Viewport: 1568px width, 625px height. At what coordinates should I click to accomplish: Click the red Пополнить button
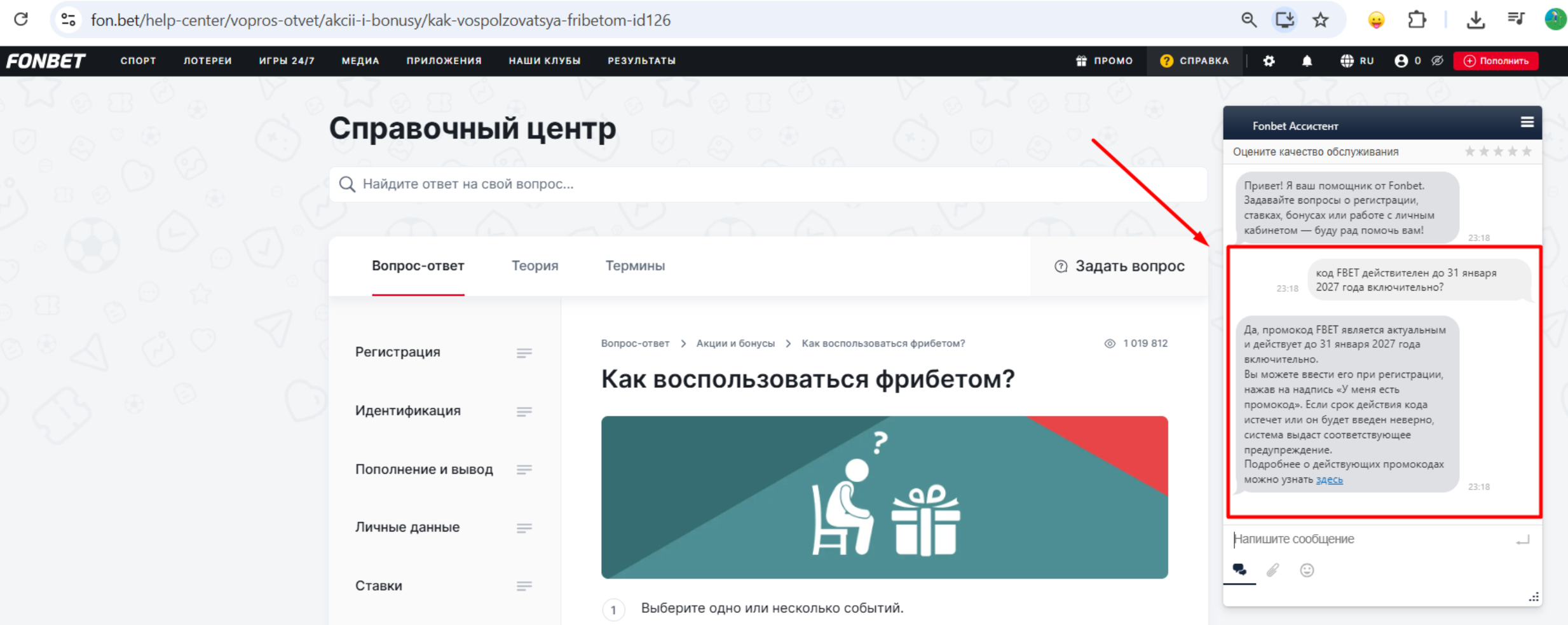[x=1496, y=61]
